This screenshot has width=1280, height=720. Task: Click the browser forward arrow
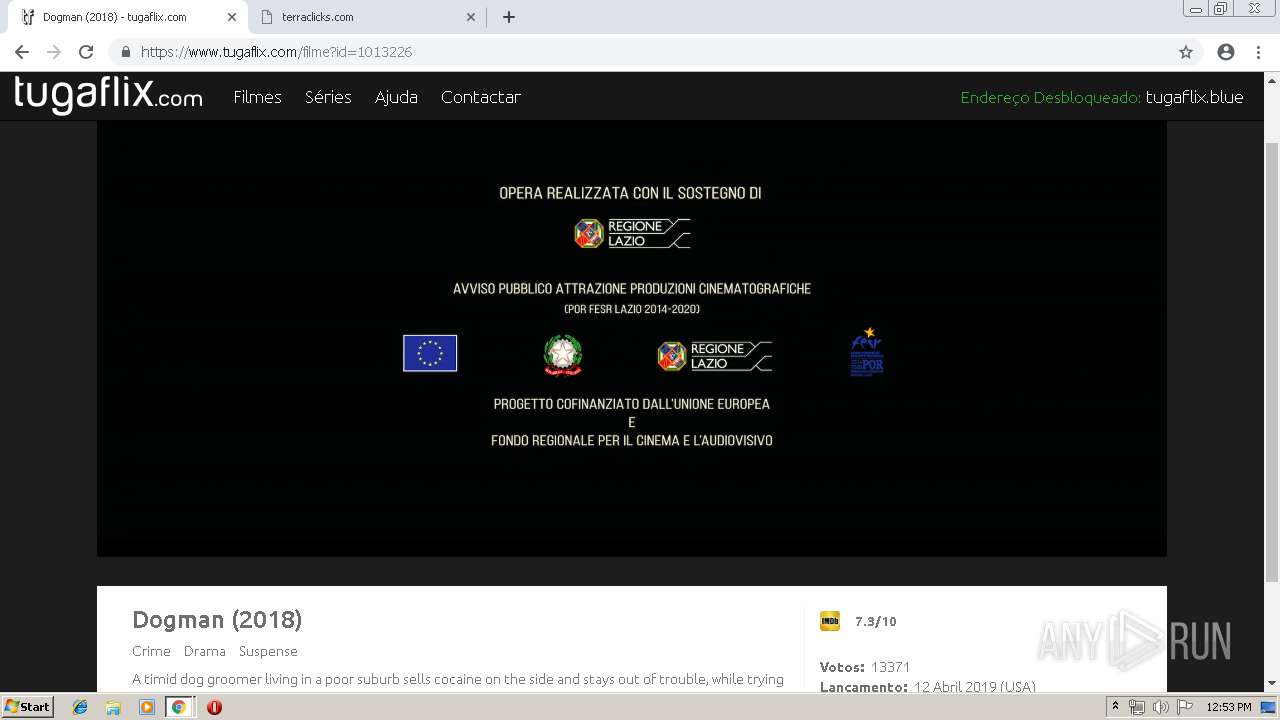[54, 52]
